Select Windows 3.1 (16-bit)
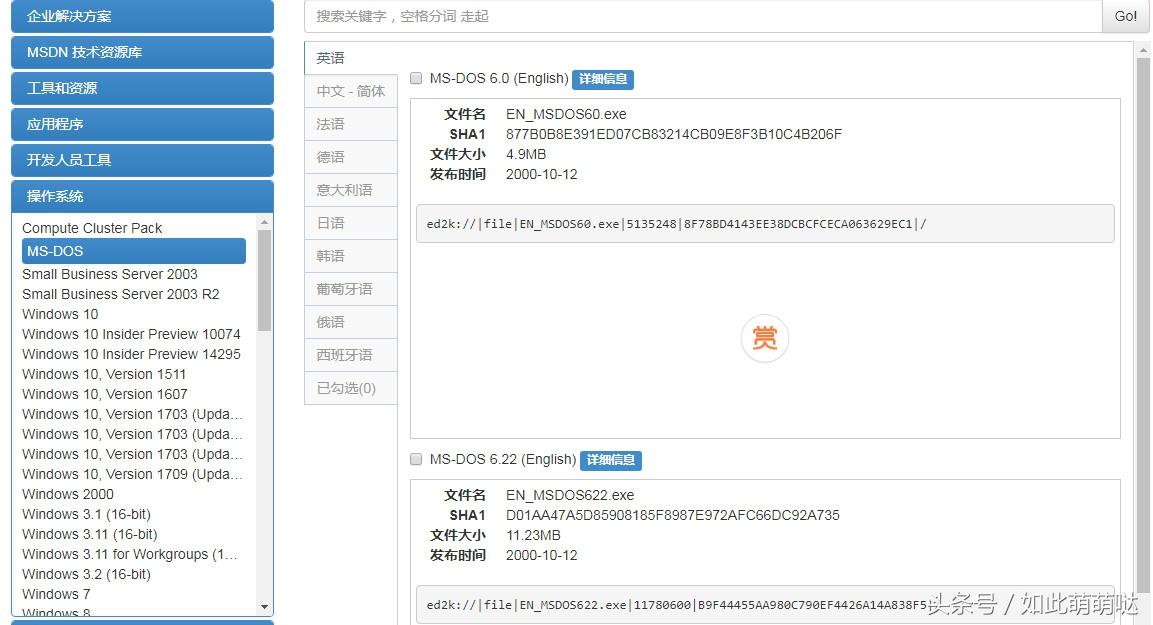This screenshot has height=625, width=1153. coord(86,514)
